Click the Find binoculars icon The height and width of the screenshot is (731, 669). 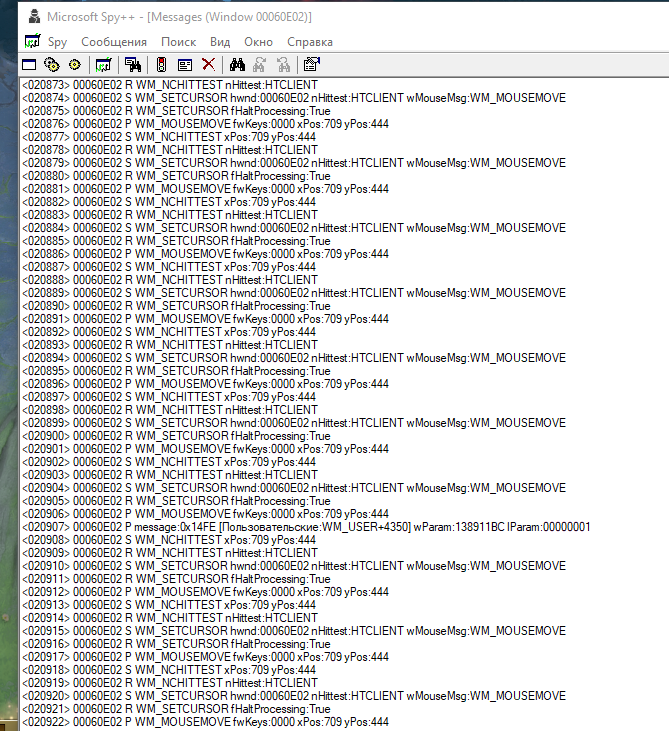tap(237, 65)
